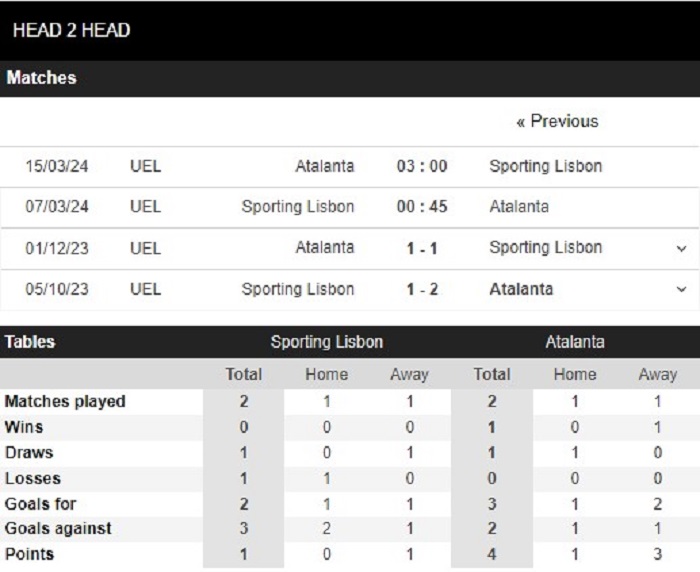
Task: Click bold Atalanta away team on 05/10/23 row
Action: (x=521, y=290)
